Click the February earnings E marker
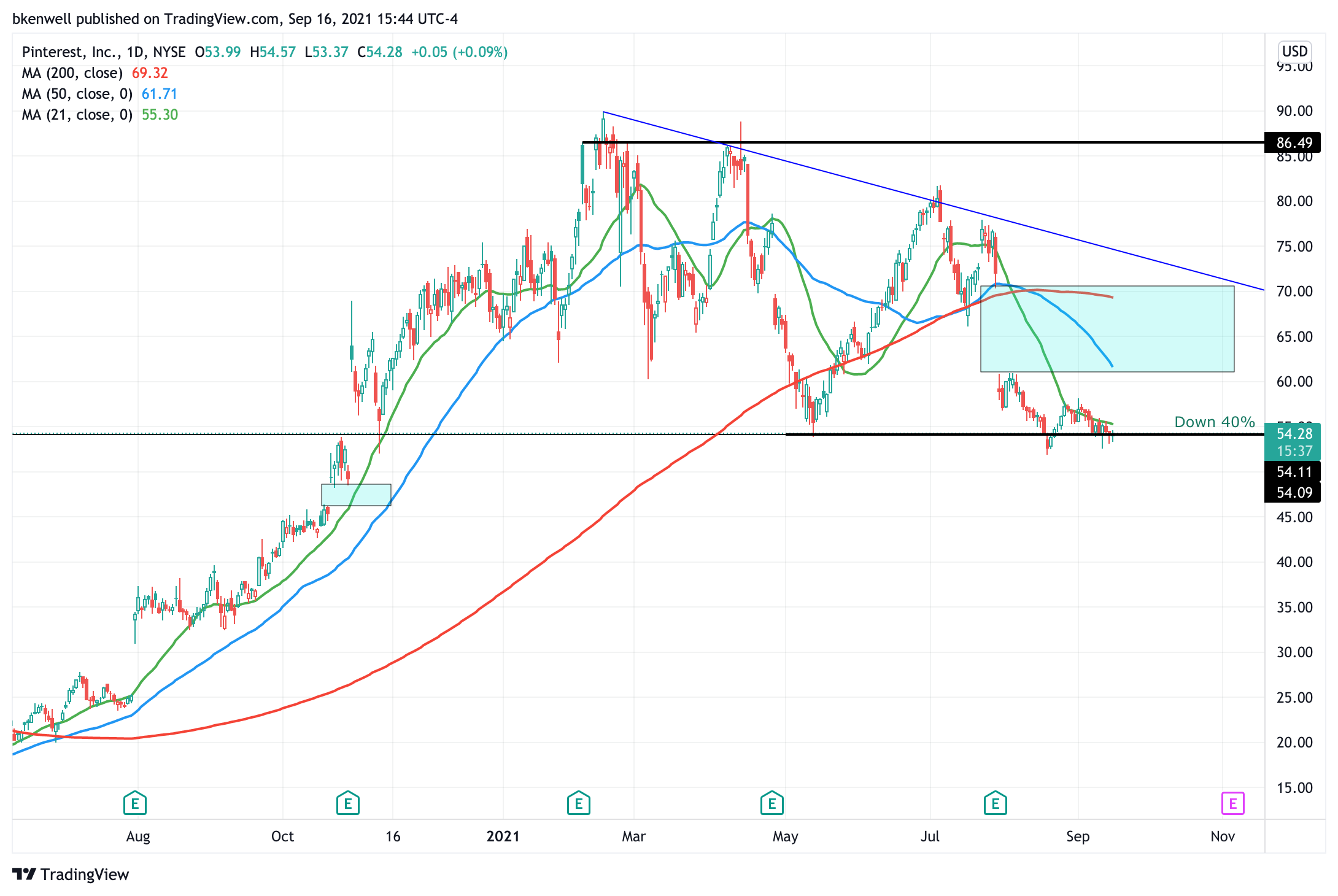The image size is (1338, 896). pyautogui.click(x=578, y=803)
